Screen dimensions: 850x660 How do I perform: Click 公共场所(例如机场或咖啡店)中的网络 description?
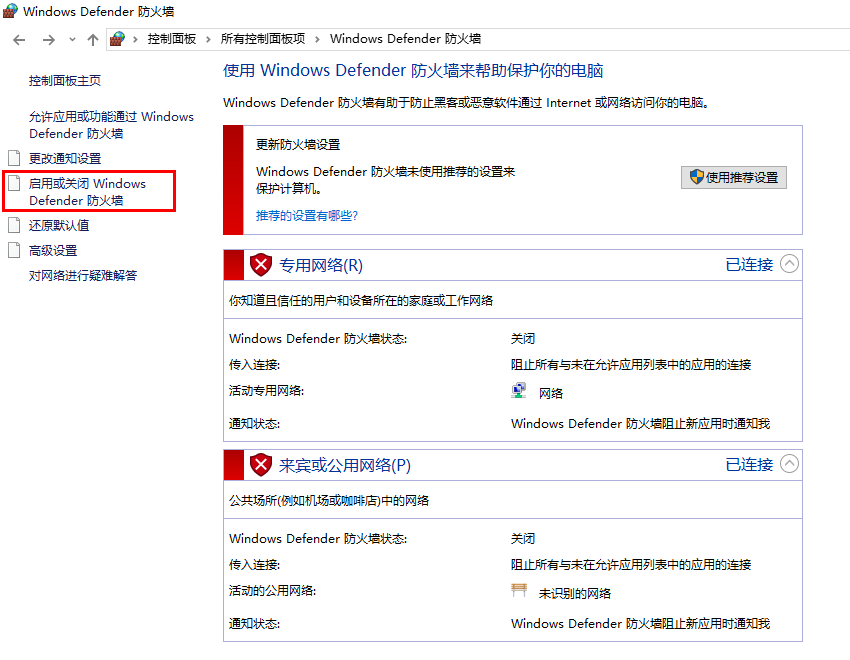pos(329,501)
